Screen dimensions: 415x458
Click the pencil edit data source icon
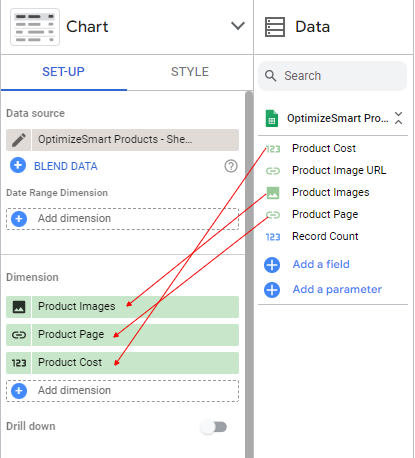(19, 140)
